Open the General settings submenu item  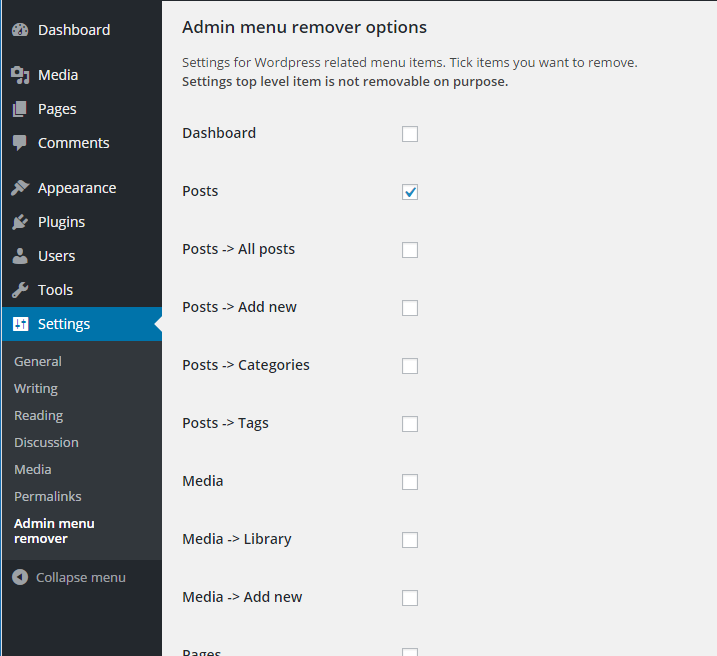click(38, 361)
